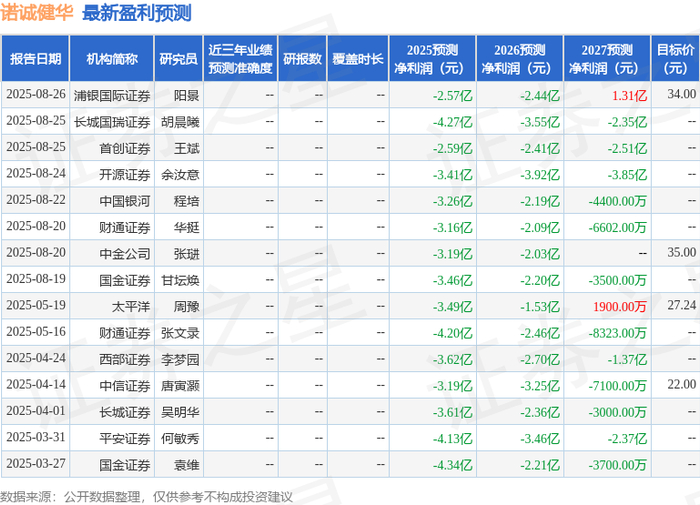Click the -3500.00万 forecast value
The image size is (700, 505).
pos(617,280)
